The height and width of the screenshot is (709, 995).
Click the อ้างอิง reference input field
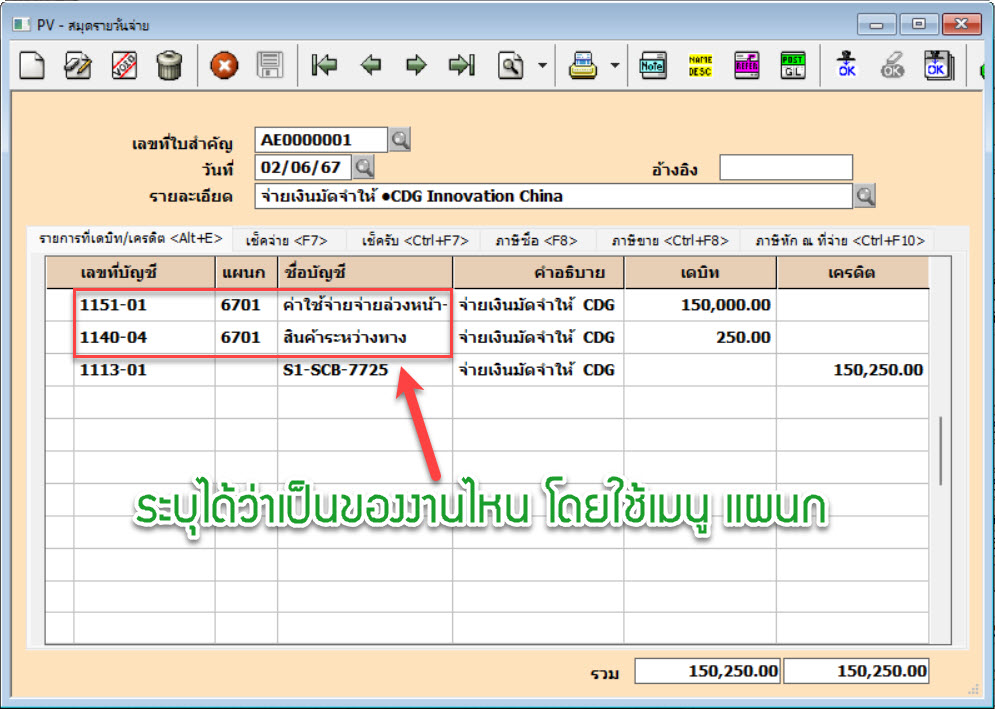786,168
